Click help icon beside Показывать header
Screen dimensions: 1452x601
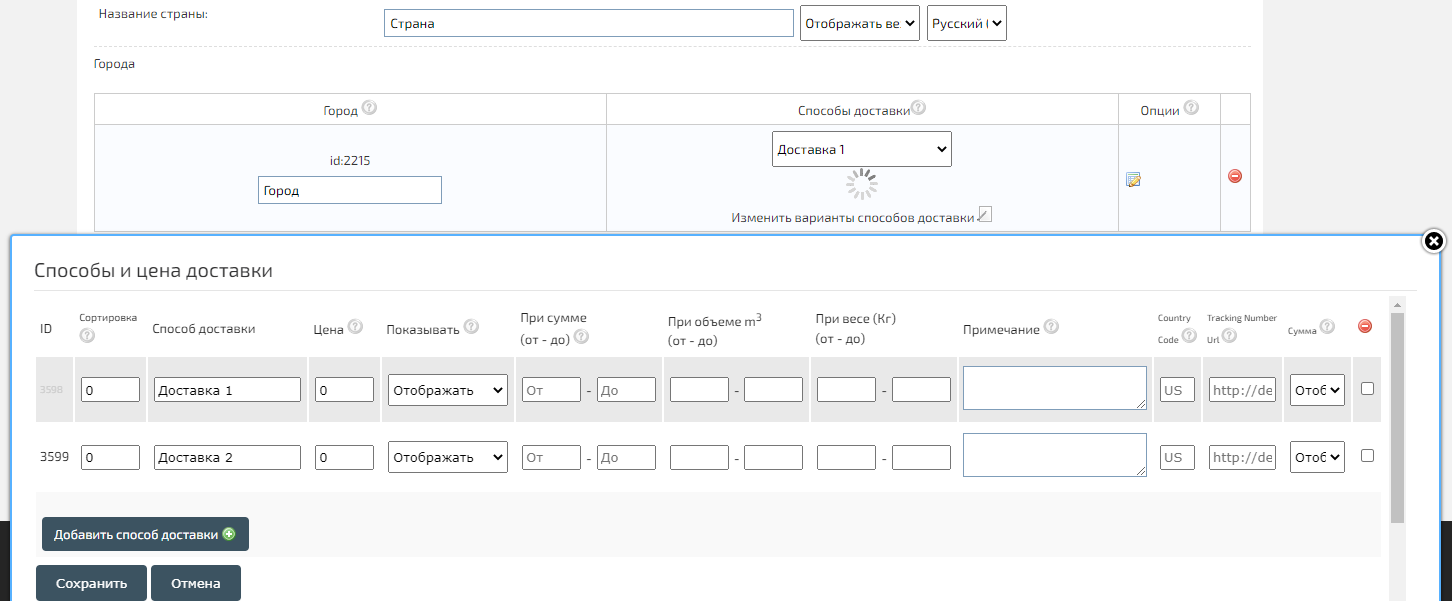[x=471, y=327]
